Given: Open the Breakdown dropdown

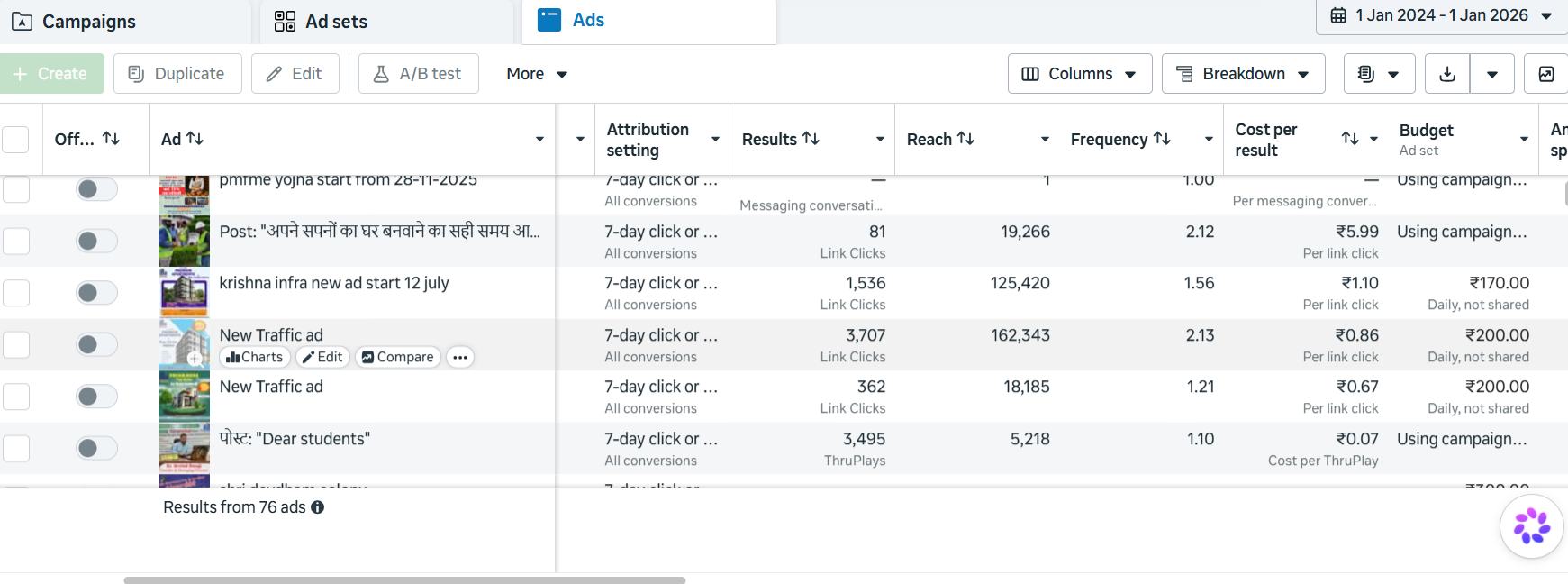Looking at the screenshot, I should click(x=1243, y=74).
